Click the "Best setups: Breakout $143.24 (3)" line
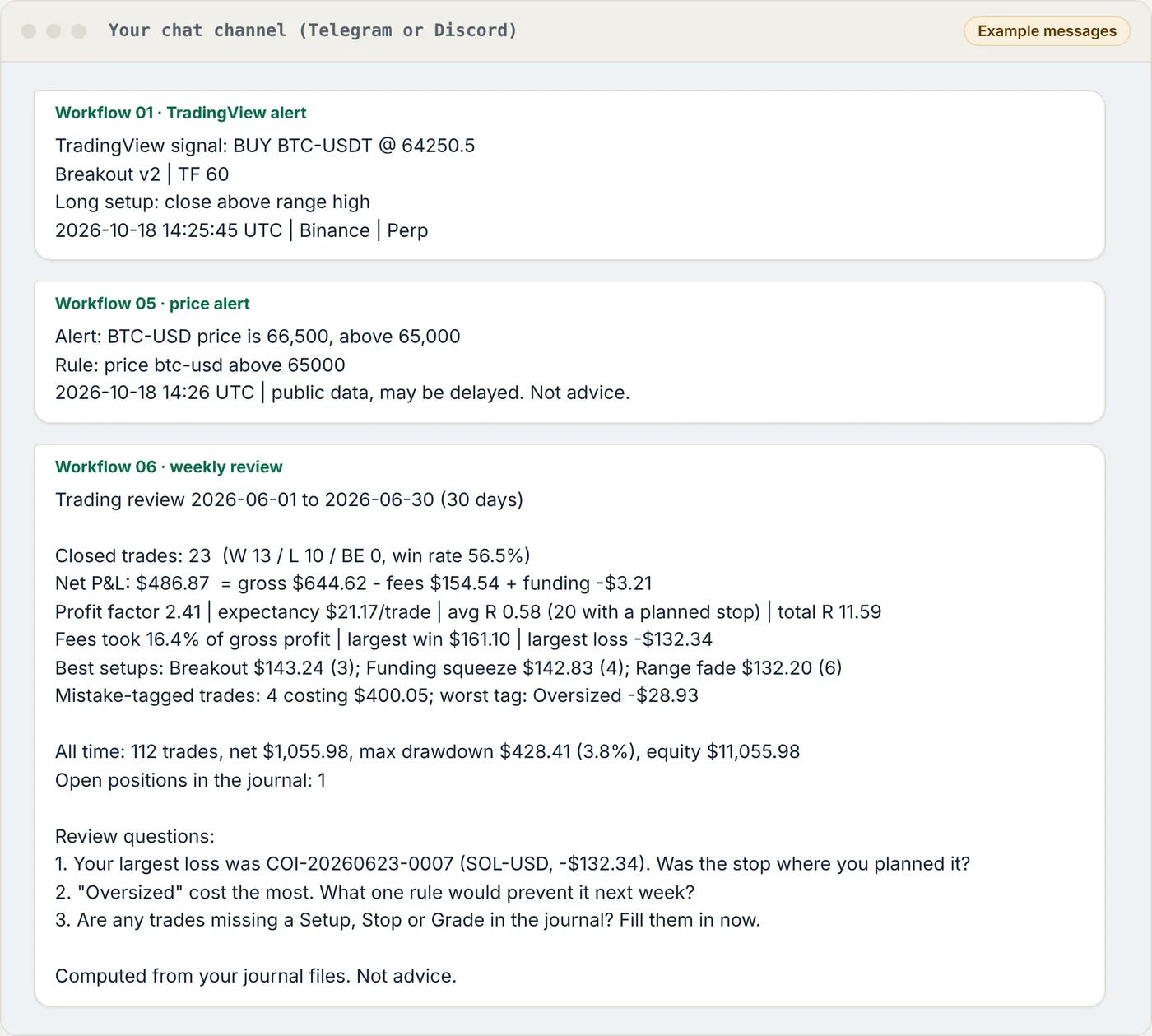Image resolution: width=1152 pixels, height=1036 pixels. [x=448, y=667]
